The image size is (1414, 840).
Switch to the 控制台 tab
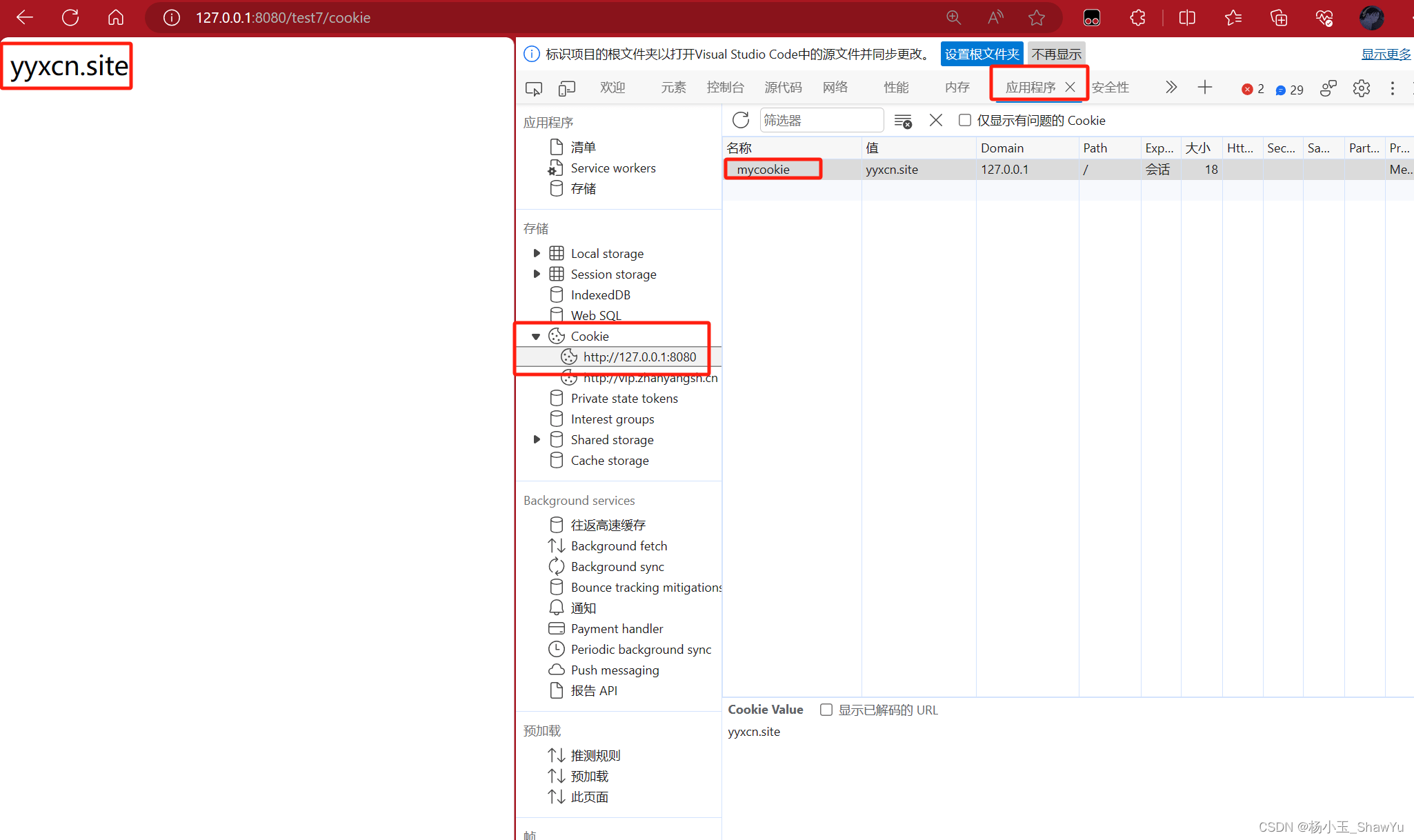click(725, 88)
